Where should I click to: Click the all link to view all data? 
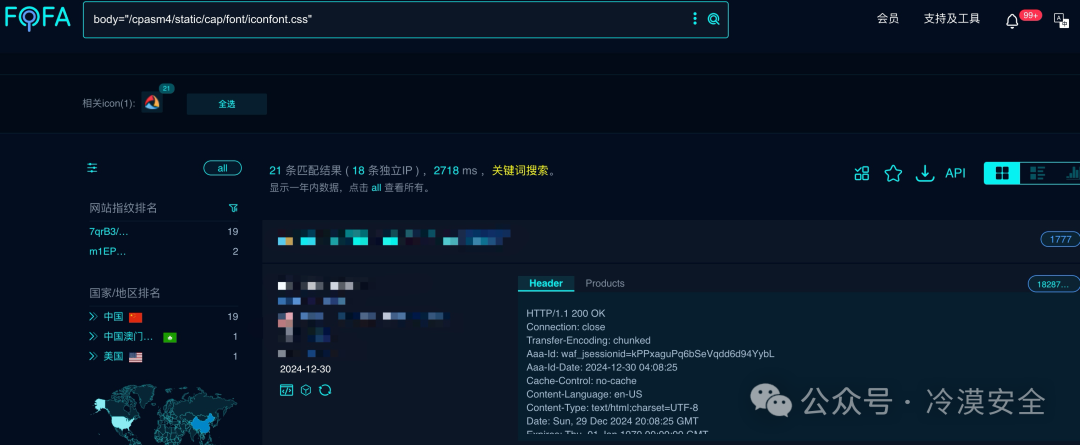(x=376, y=187)
